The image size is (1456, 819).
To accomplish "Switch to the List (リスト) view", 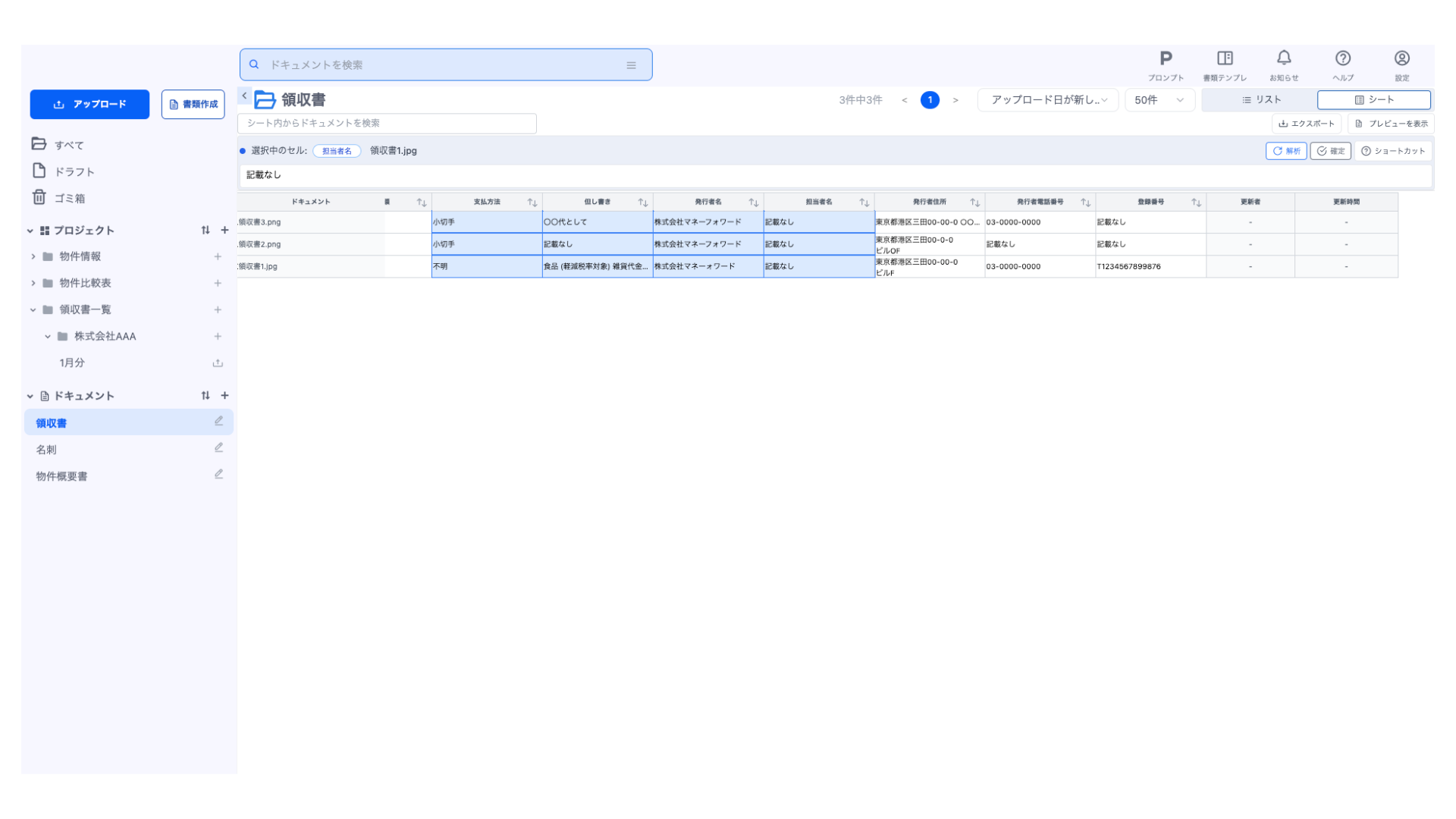I will pyautogui.click(x=1261, y=100).
